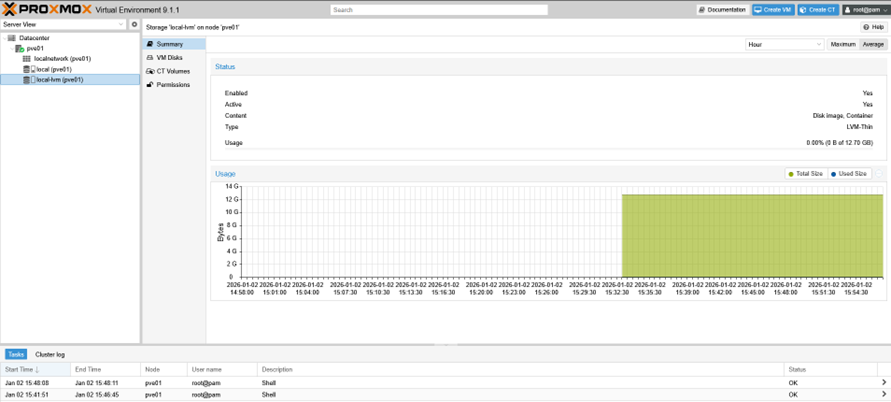The height and width of the screenshot is (402, 891).
Task: Expand the second Shell task row arrow
Action: tap(884, 394)
